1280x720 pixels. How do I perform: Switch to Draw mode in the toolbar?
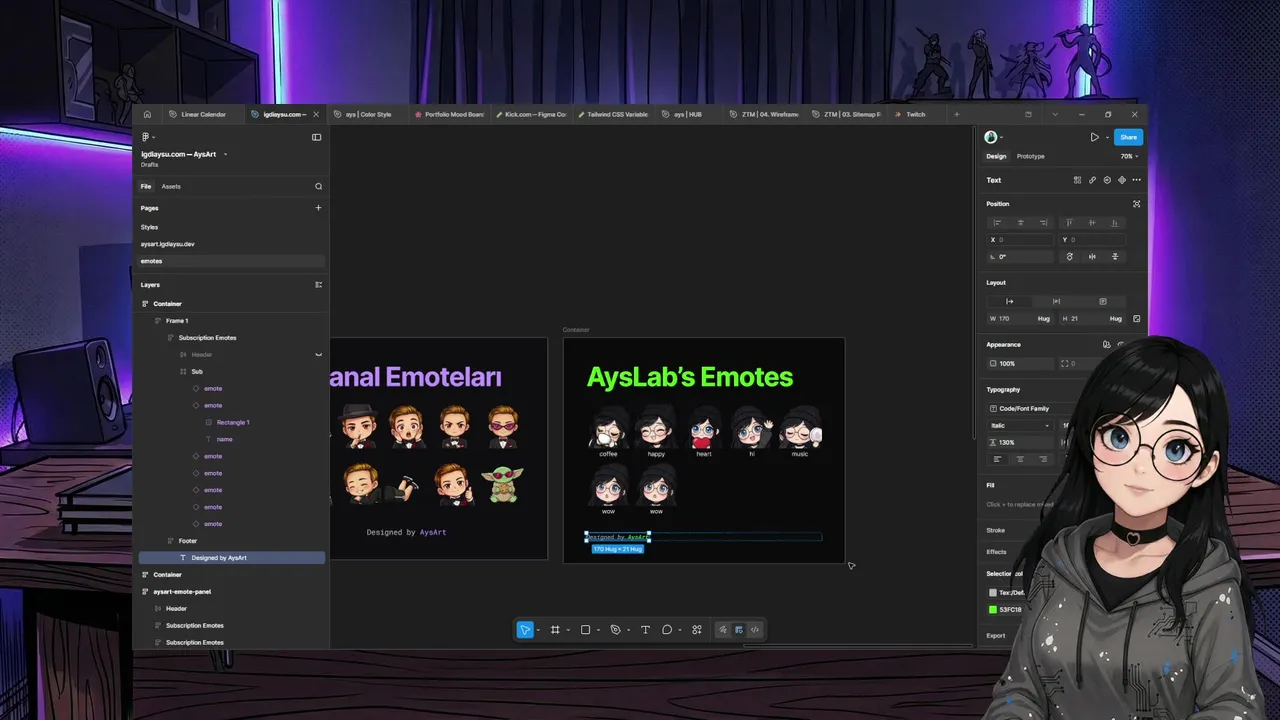coord(723,630)
